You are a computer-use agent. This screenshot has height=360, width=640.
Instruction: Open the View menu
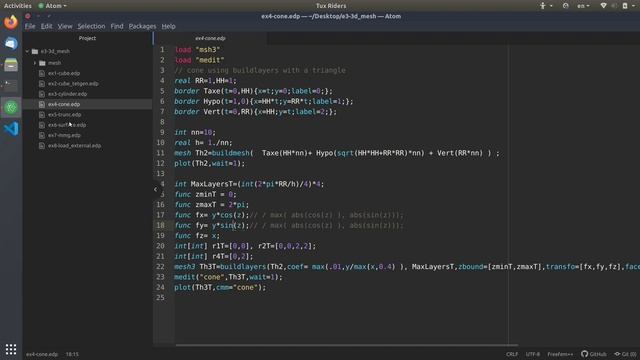pos(64,26)
